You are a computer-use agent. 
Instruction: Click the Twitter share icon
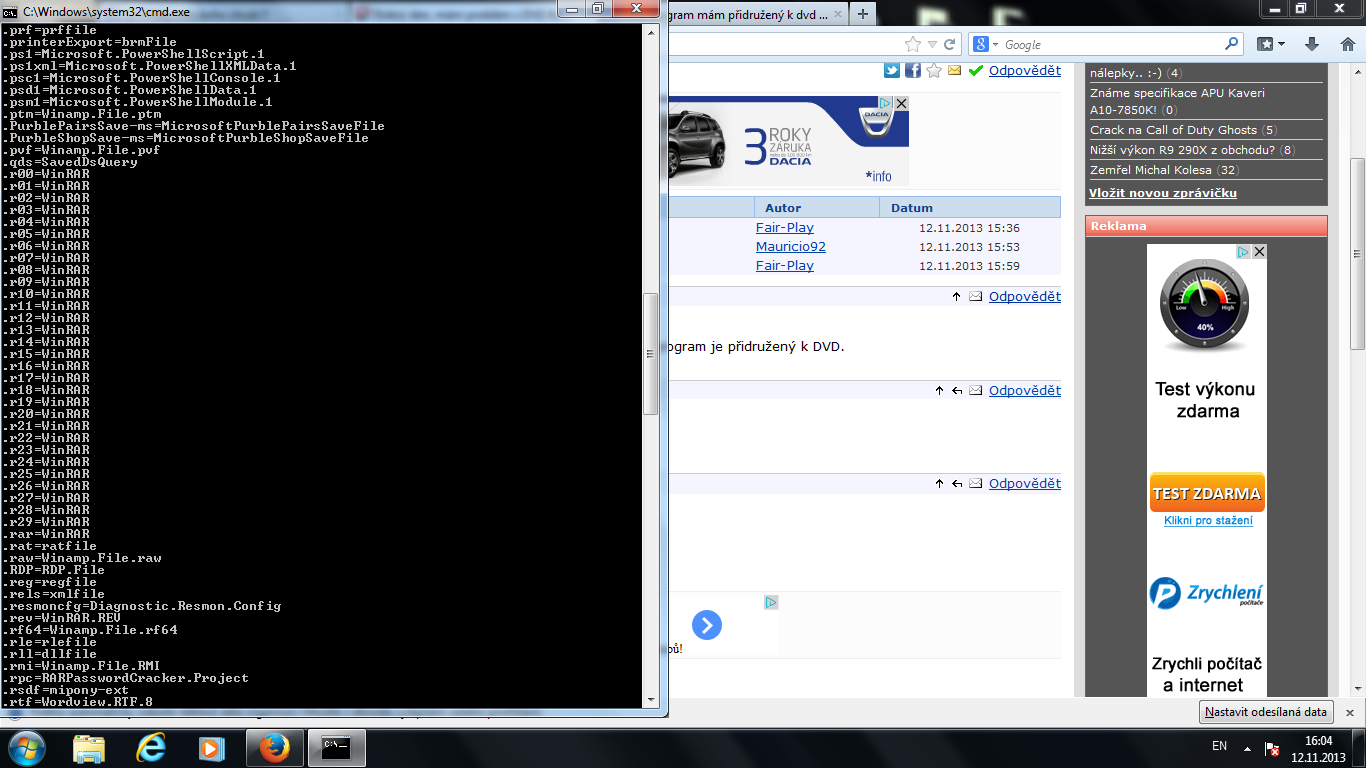click(892, 70)
